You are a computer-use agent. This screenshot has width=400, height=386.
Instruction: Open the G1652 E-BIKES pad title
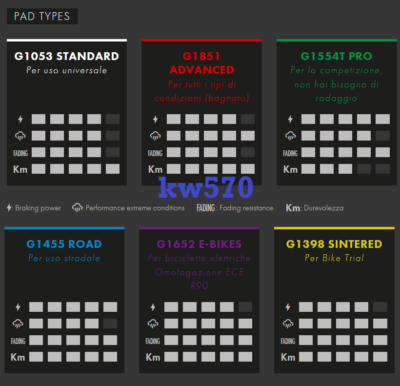[199, 244]
